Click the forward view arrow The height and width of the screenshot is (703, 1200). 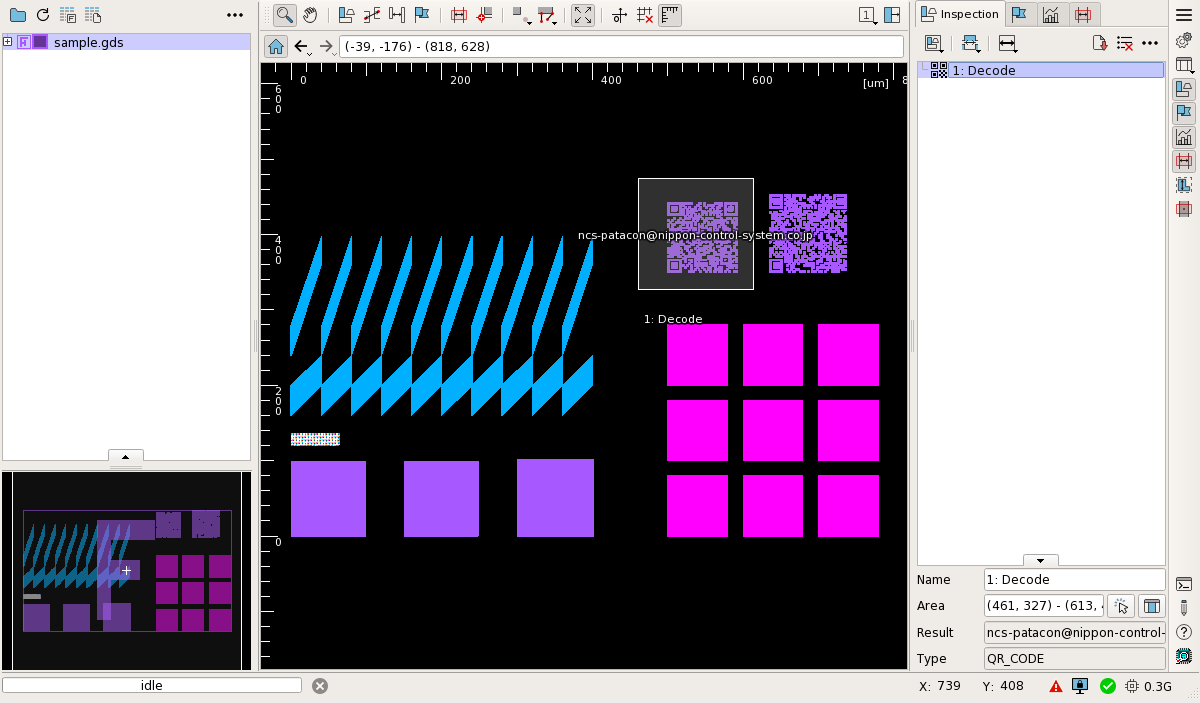(326, 47)
